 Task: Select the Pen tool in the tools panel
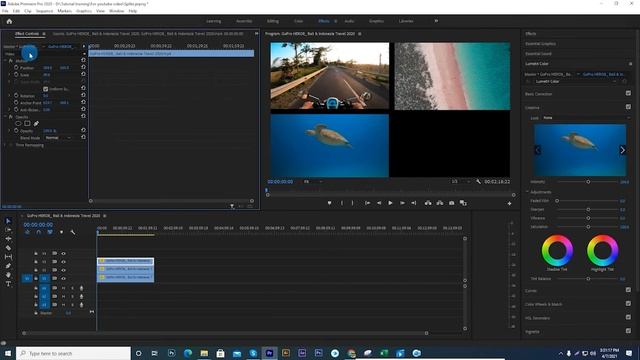pyautogui.click(x=8, y=266)
